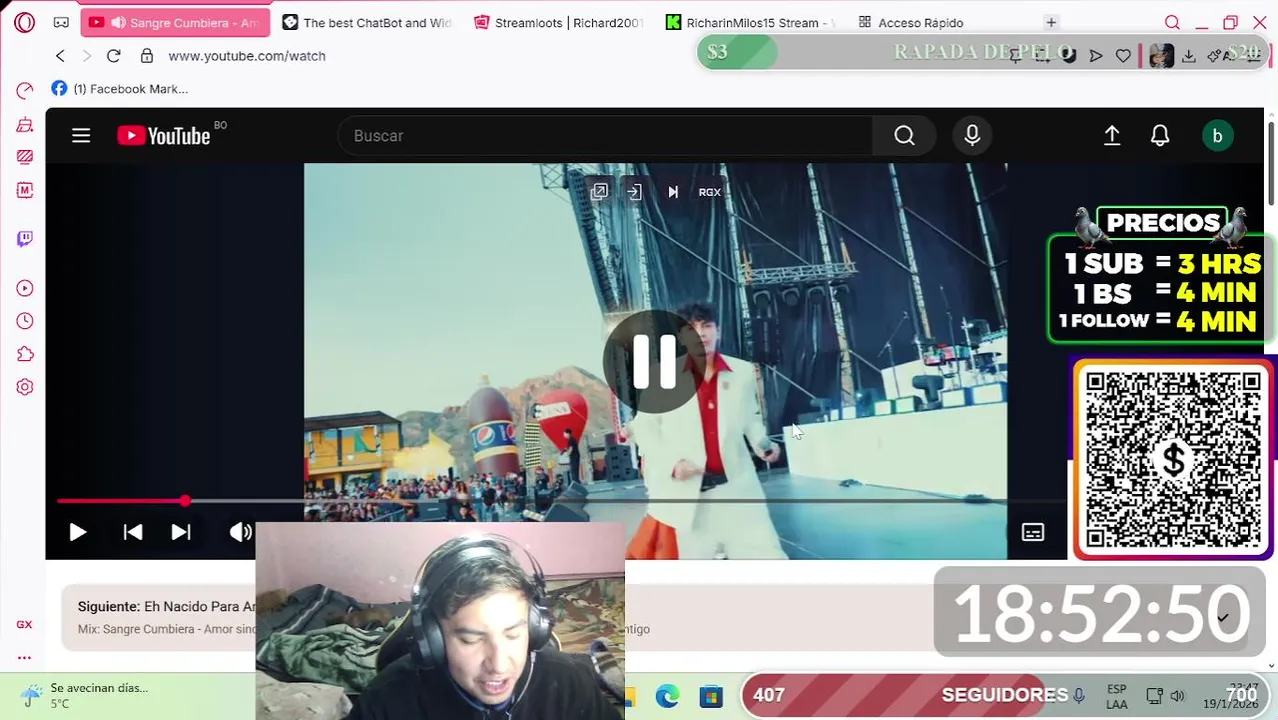The image size is (1278, 720).
Task: Go forward with the forward arrow
Action: [86, 56]
